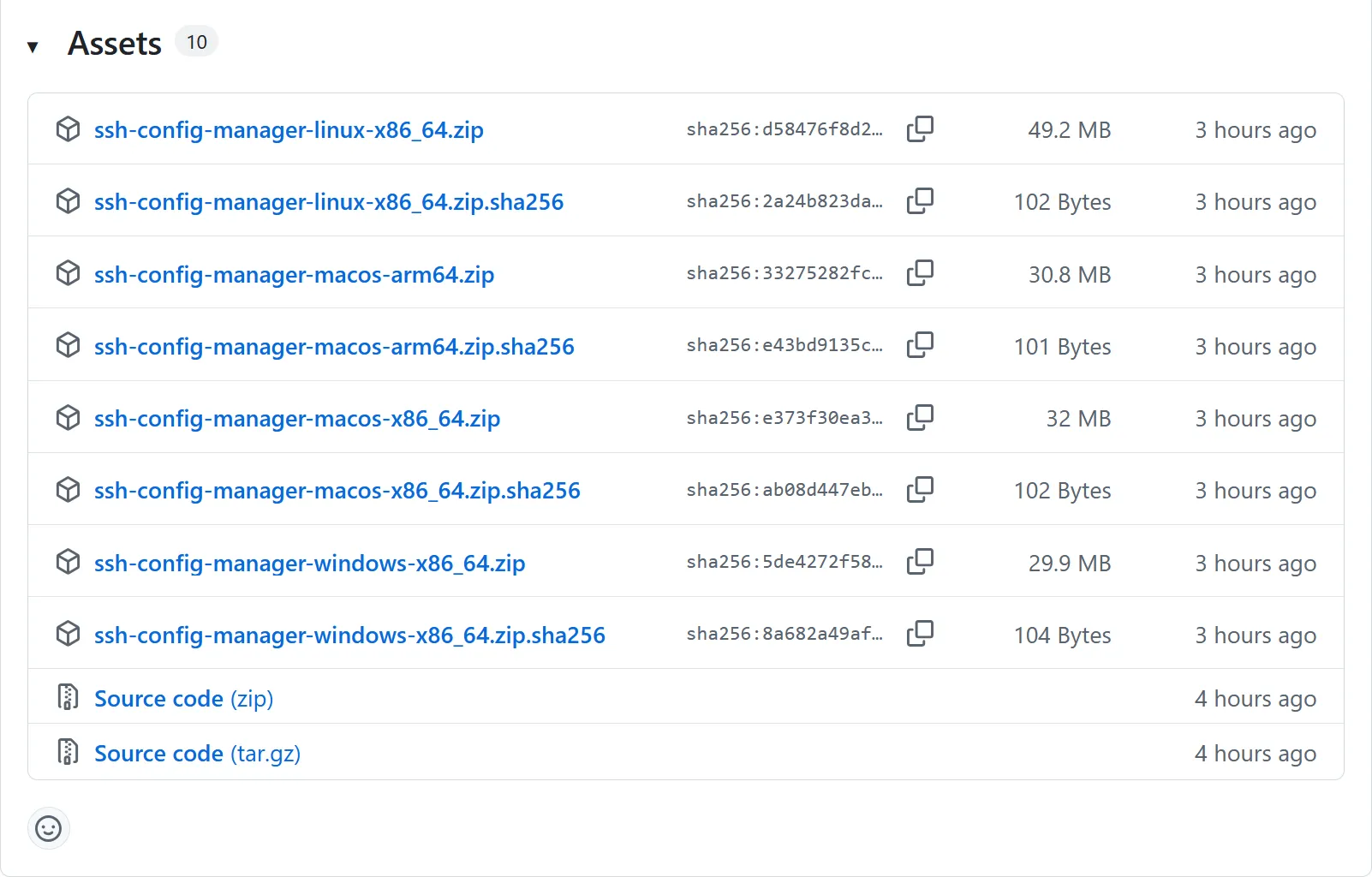Select hash text sha256:e43bd9135c…

784,345
